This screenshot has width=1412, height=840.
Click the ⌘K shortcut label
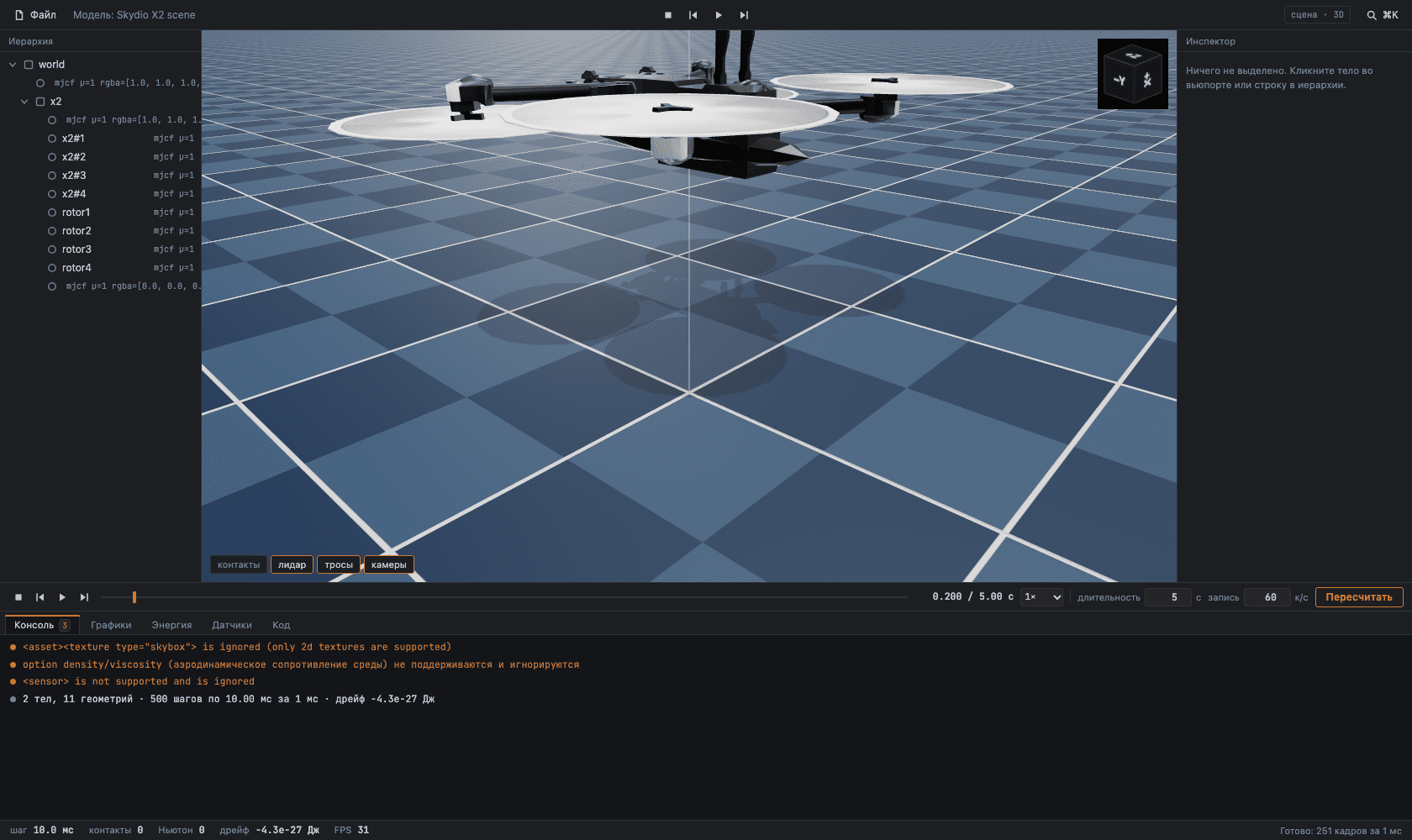[x=1390, y=15]
